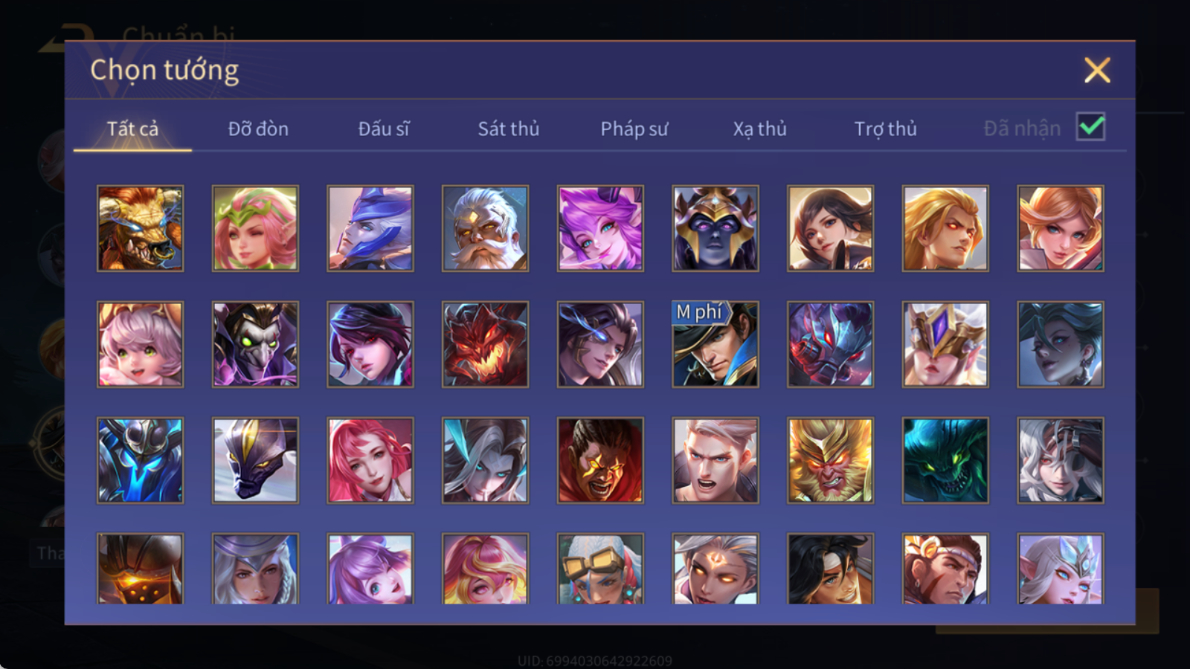Choose the green-faced sea monster hero
The width and height of the screenshot is (1190, 669).
tap(946, 460)
